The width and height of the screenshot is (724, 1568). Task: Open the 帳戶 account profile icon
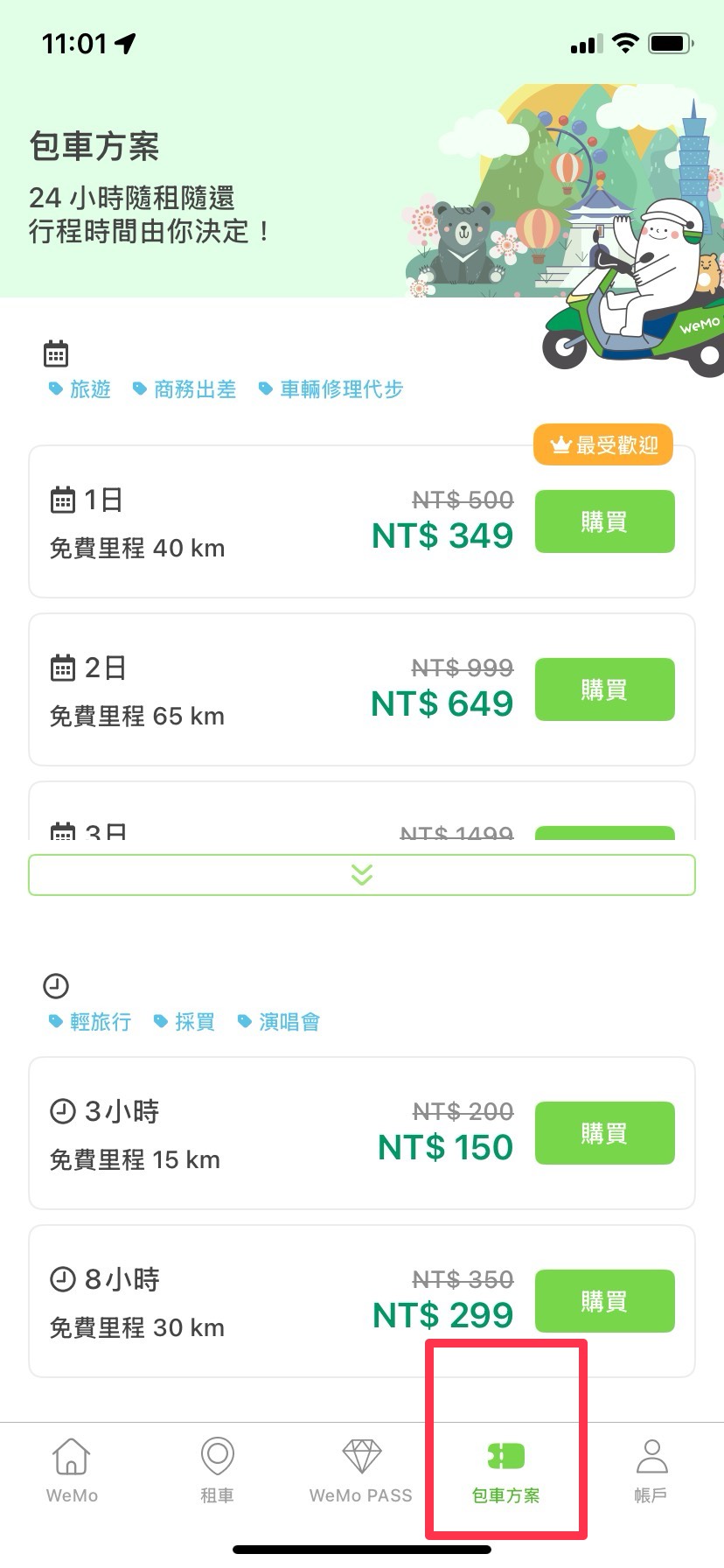click(651, 1457)
